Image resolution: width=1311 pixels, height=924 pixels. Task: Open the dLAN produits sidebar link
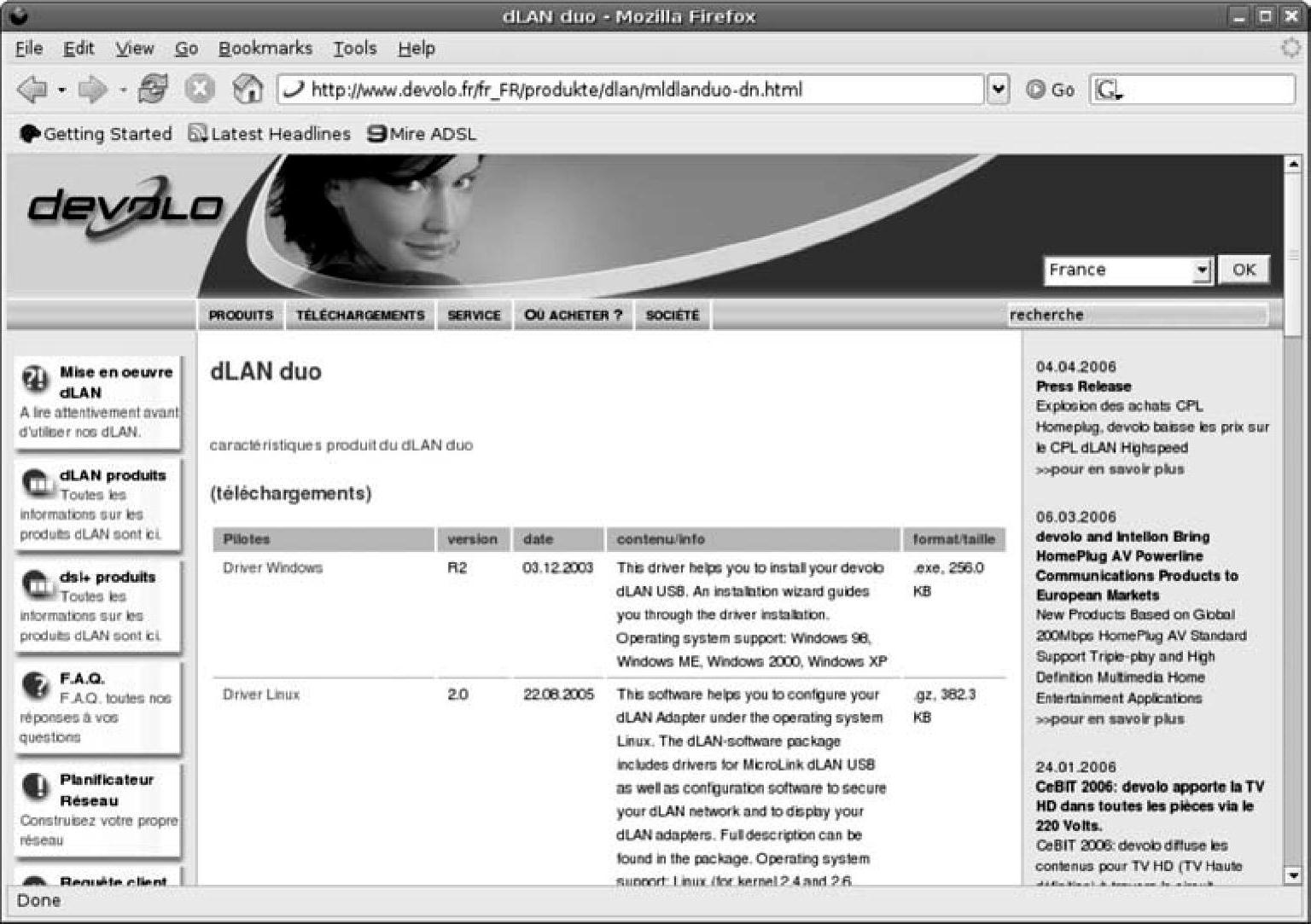coord(113,475)
